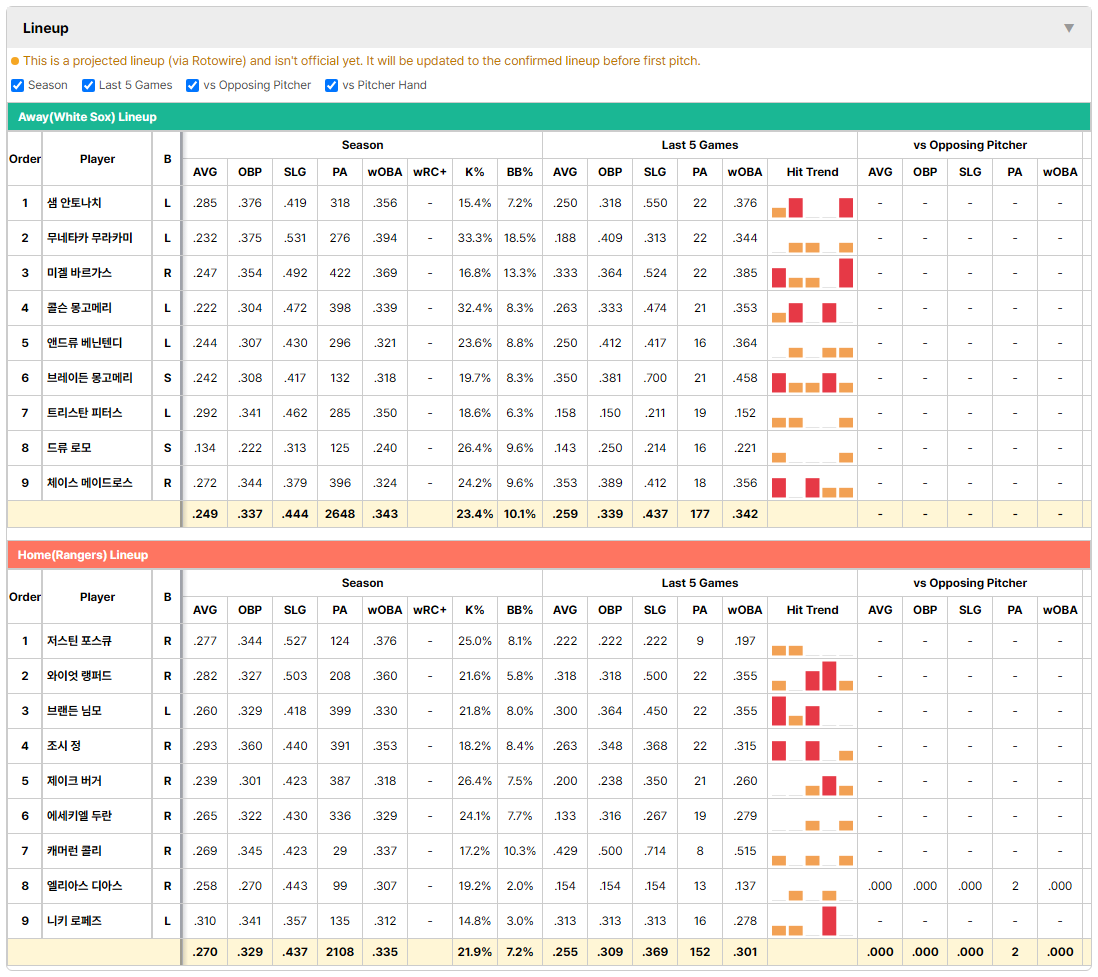1098x977 pixels.
Task: Click White Sox Hit Trend column header
Action: (x=812, y=172)
